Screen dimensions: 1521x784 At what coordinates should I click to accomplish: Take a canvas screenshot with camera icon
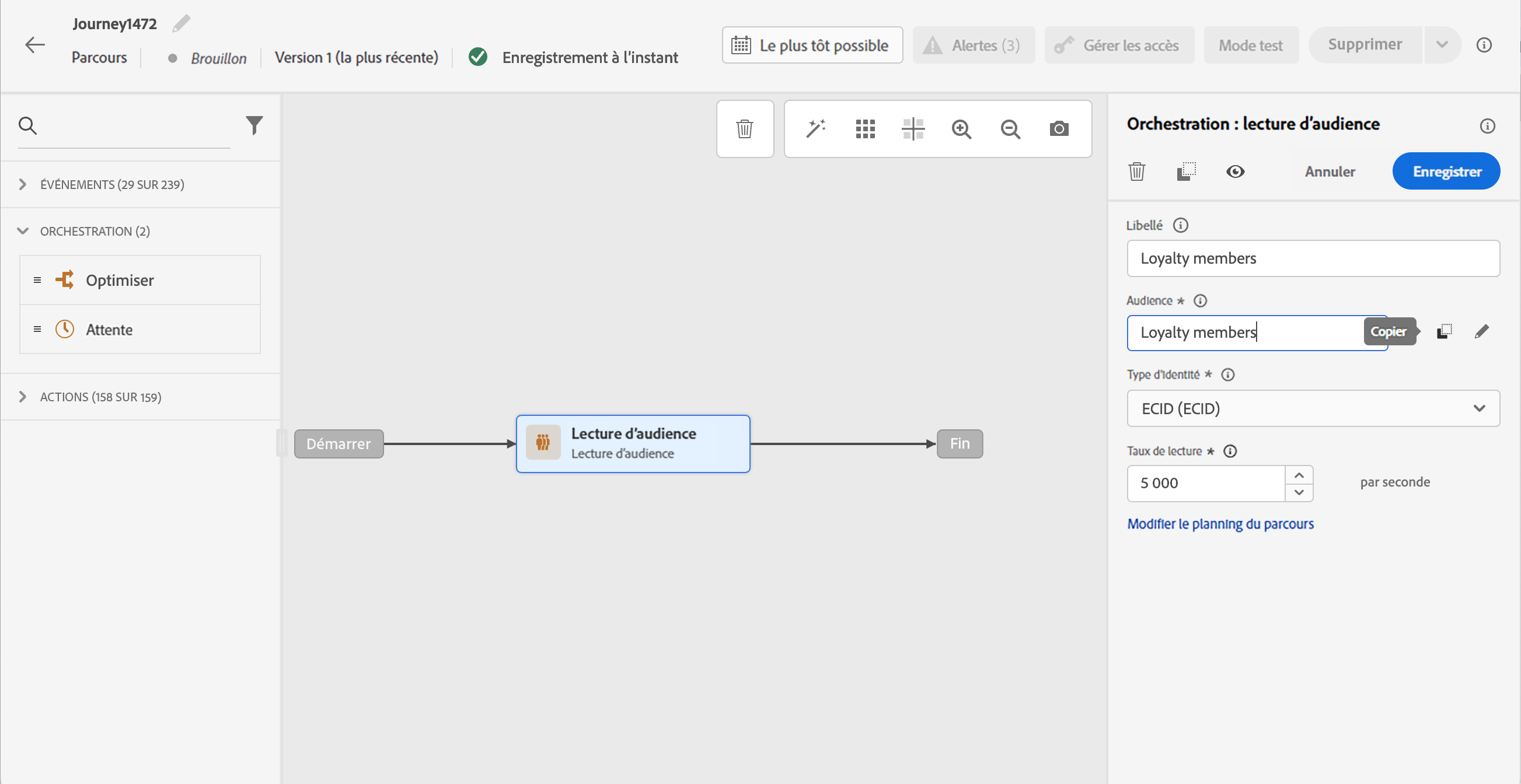click(x=1059, y=128)
